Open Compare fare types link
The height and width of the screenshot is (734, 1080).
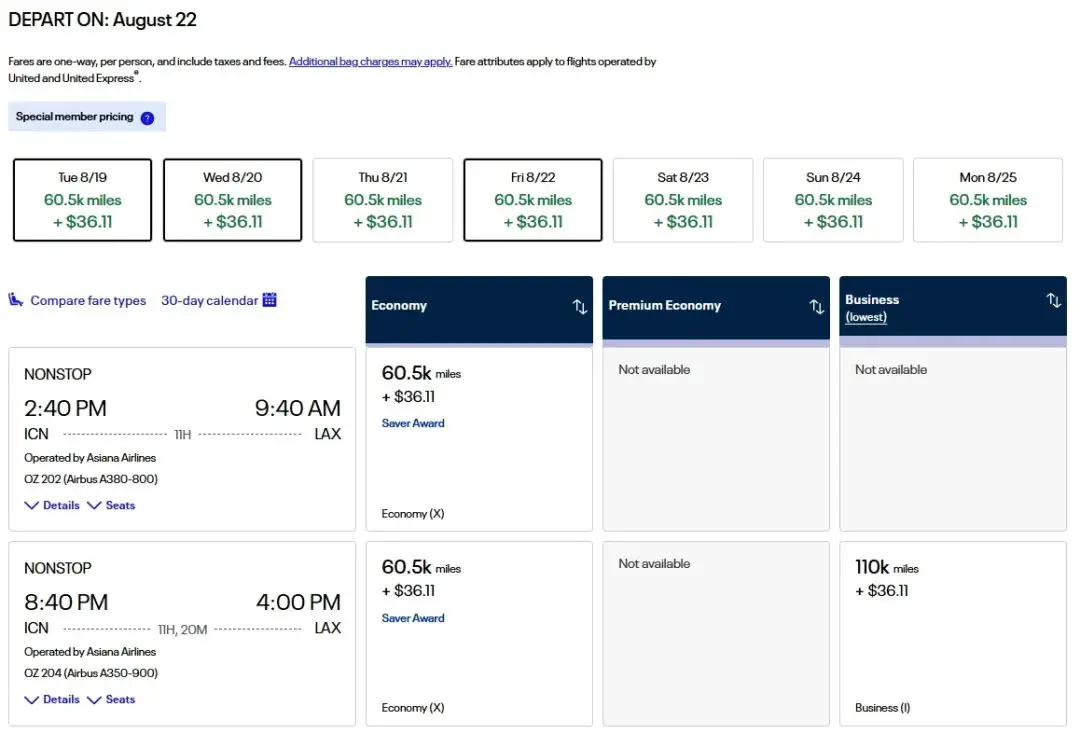[88, 301]
